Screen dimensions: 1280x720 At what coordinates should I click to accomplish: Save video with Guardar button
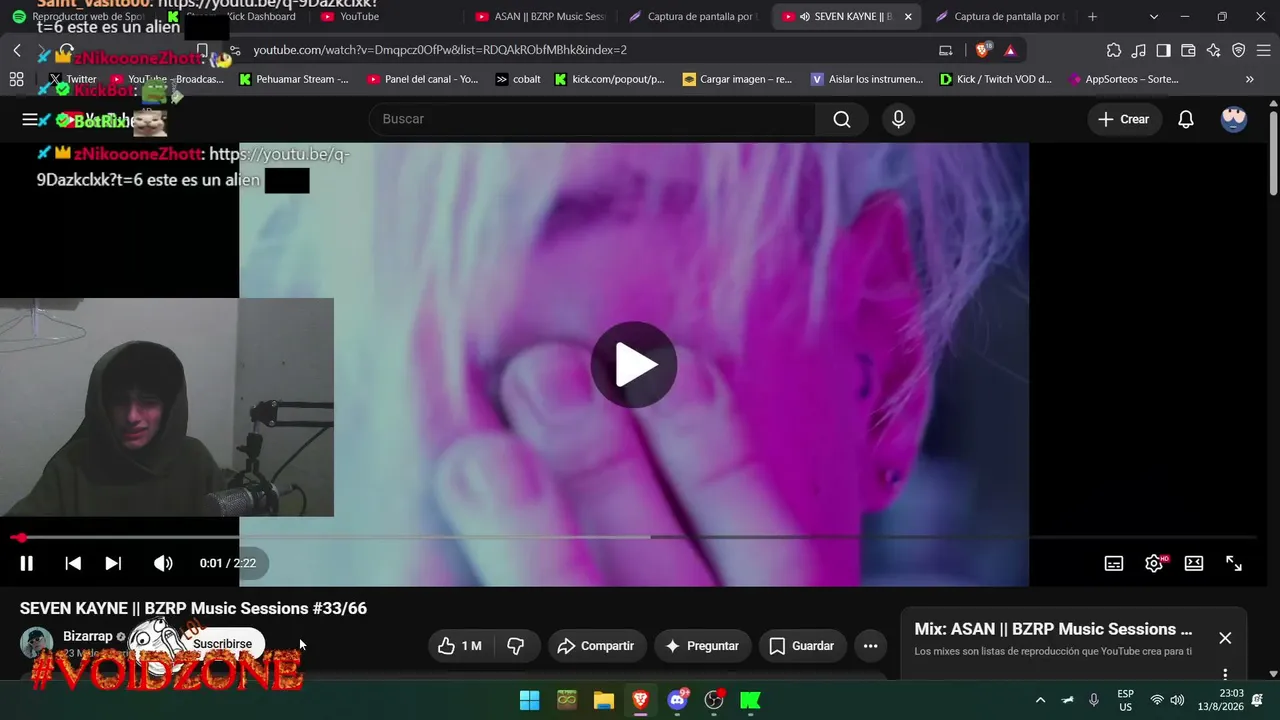[x=802, y=646]
